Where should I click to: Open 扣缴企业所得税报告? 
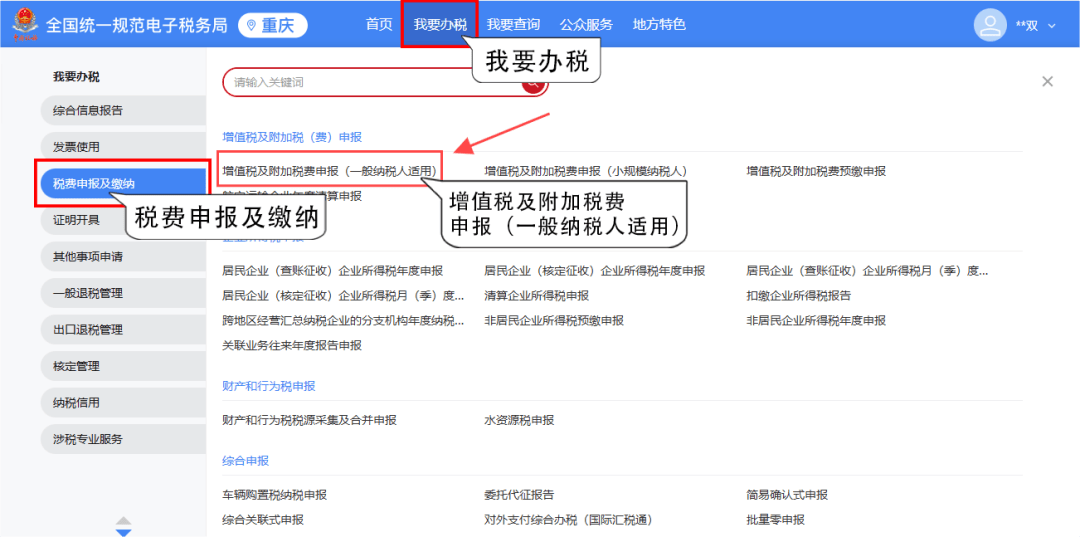click(x=798, y=295)
